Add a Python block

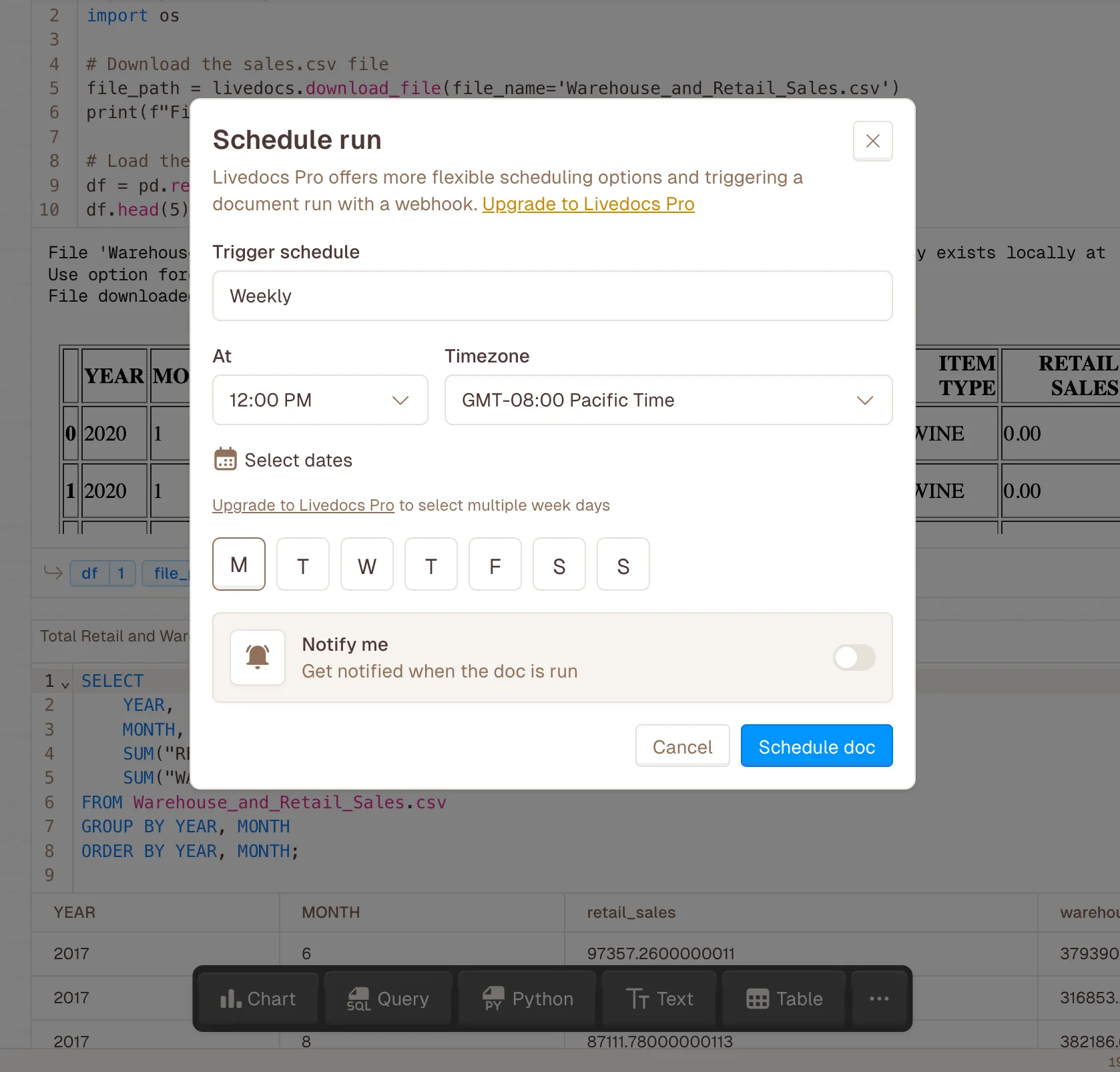[526, 999]
